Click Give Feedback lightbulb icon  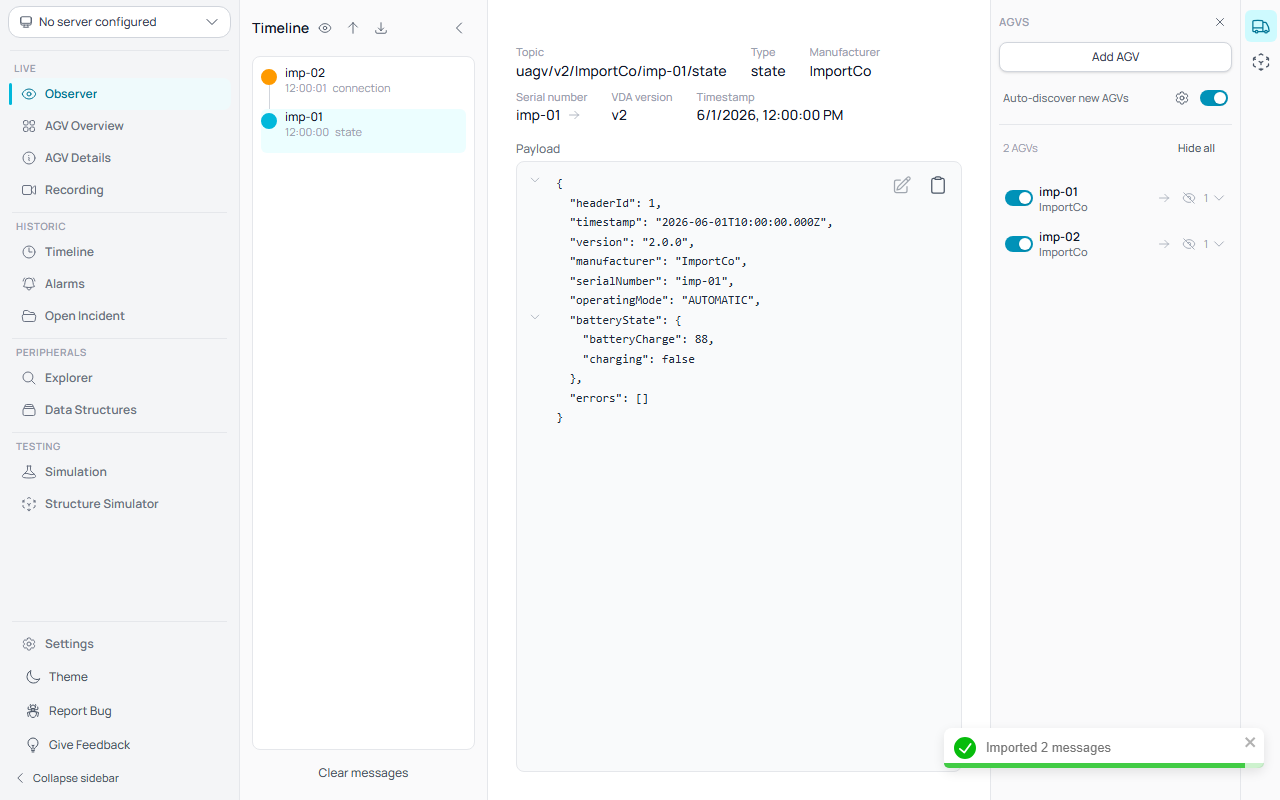tap(33, 745)
